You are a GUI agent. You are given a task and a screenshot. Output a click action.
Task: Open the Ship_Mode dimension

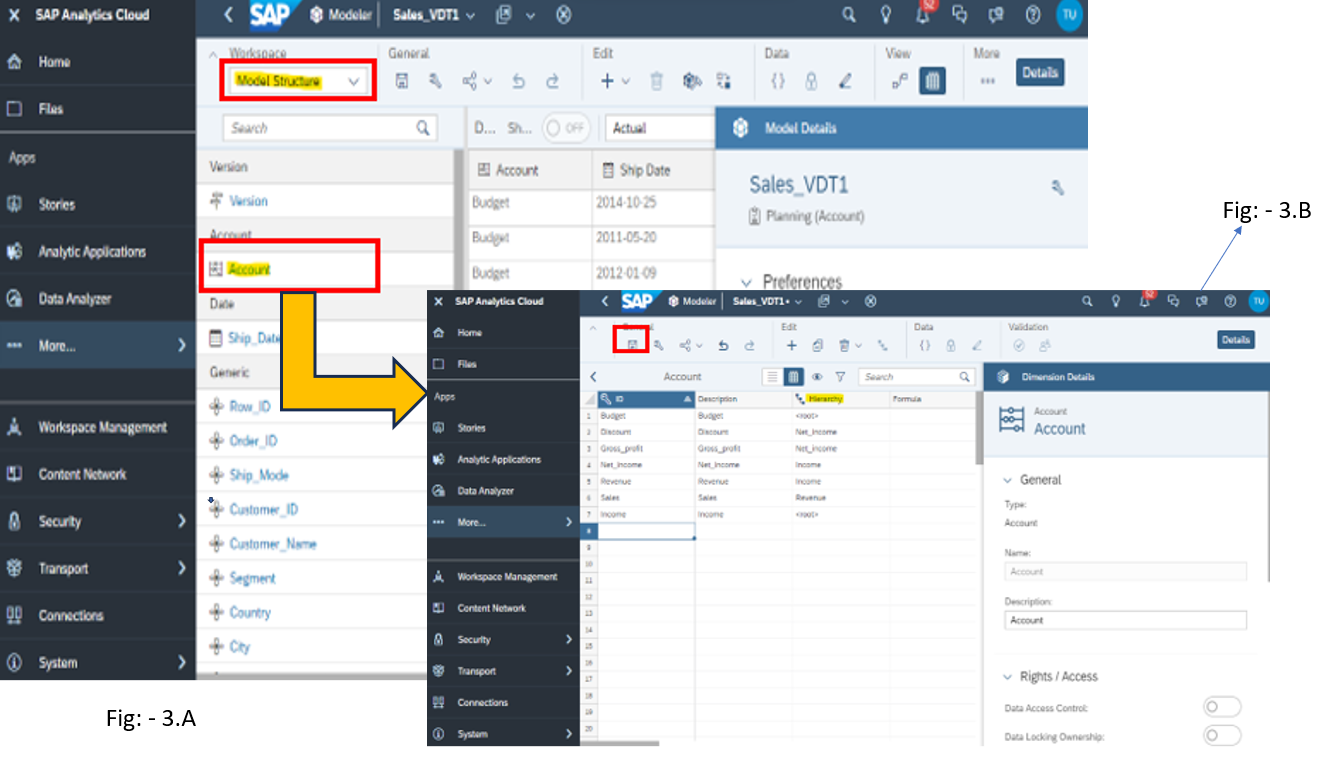pyautogui.click(x=258, y=475)
